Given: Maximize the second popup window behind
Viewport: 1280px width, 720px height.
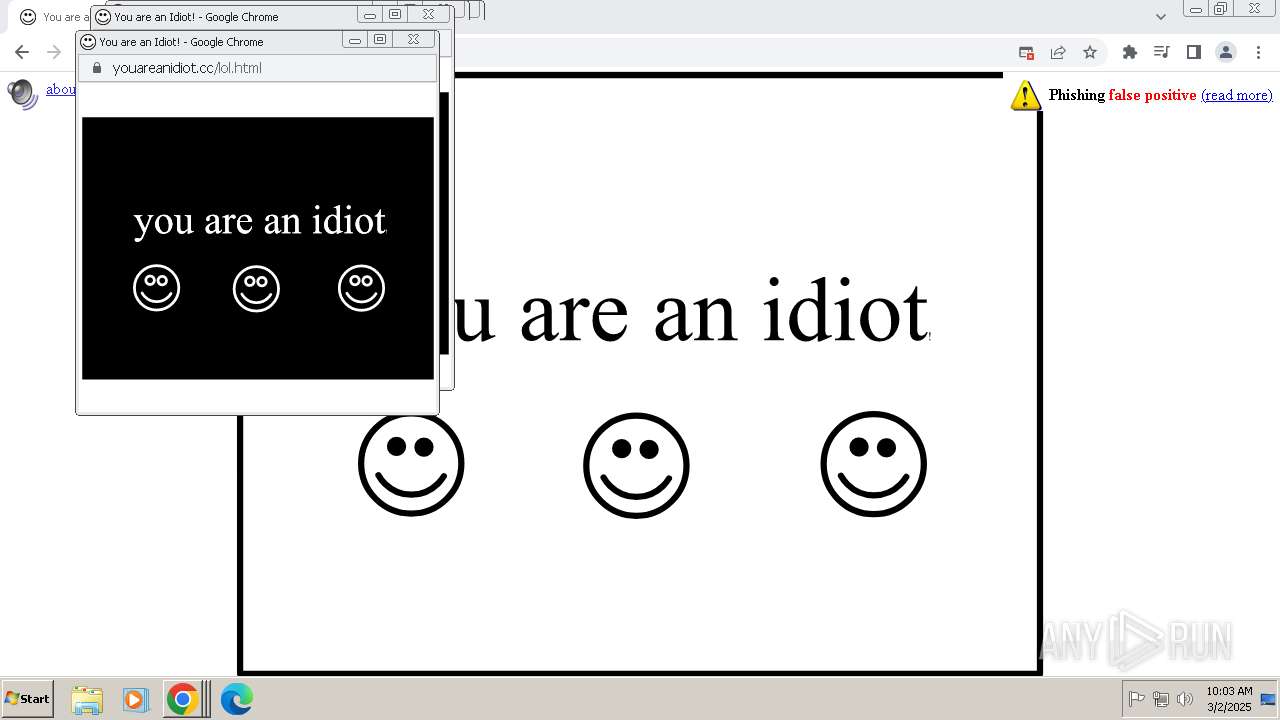Looking at the screenshot, I should (x=395, y=14).
